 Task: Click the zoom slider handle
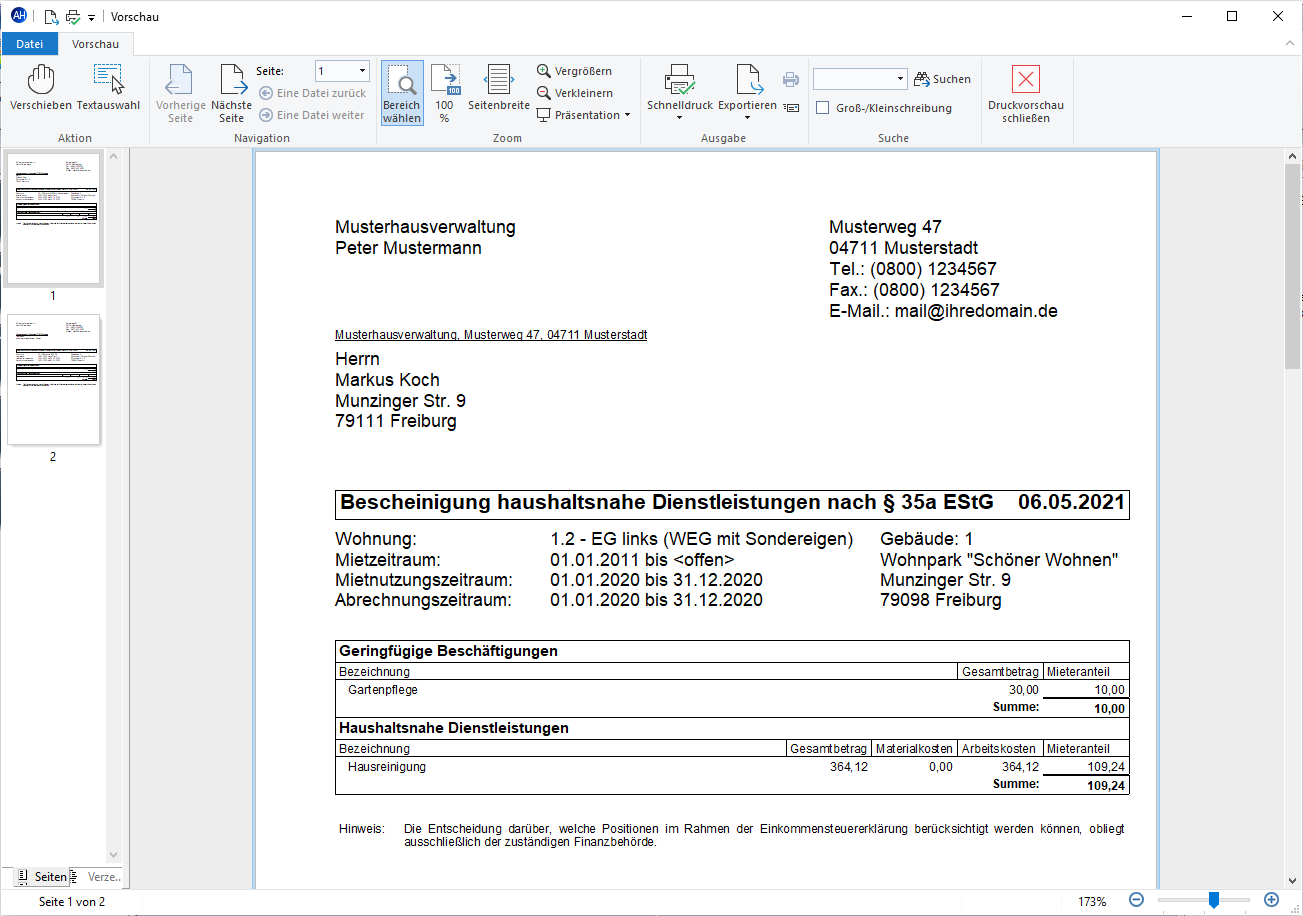click(x=1213, y=900)
